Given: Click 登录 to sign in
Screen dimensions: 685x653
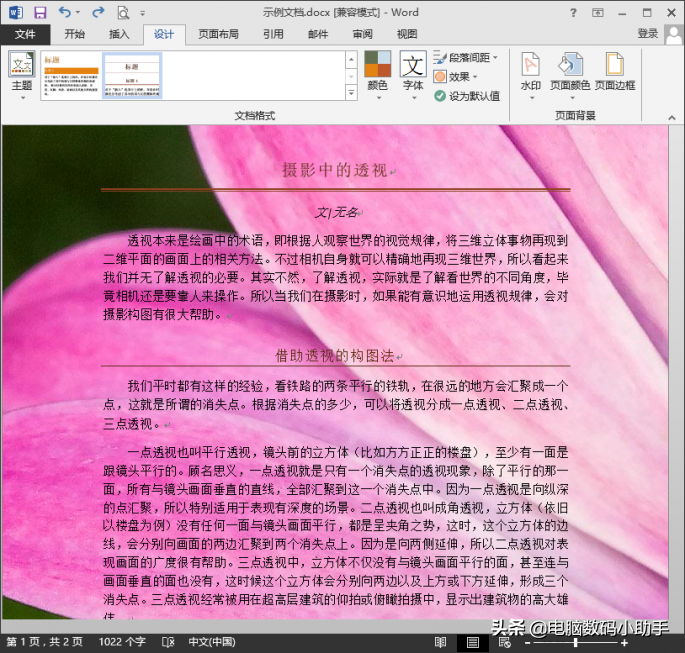Looking at the screenshot, I should pos(648,34).
